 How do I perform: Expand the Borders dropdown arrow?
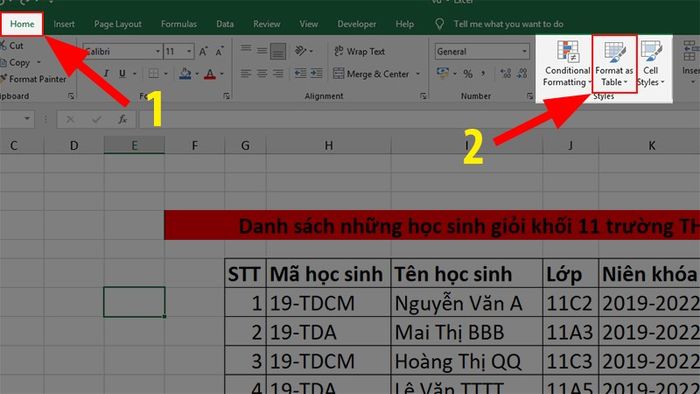click(166, 74)
